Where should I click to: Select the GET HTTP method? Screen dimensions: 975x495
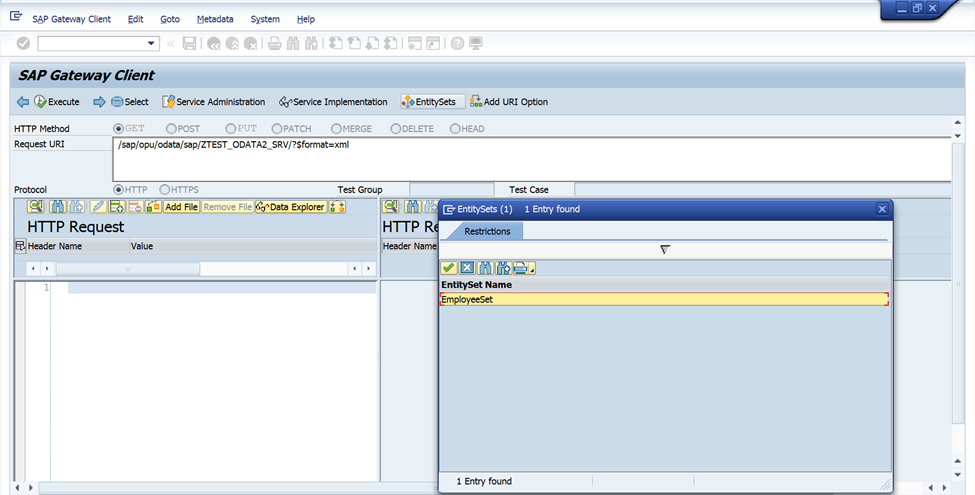(118, 129)
